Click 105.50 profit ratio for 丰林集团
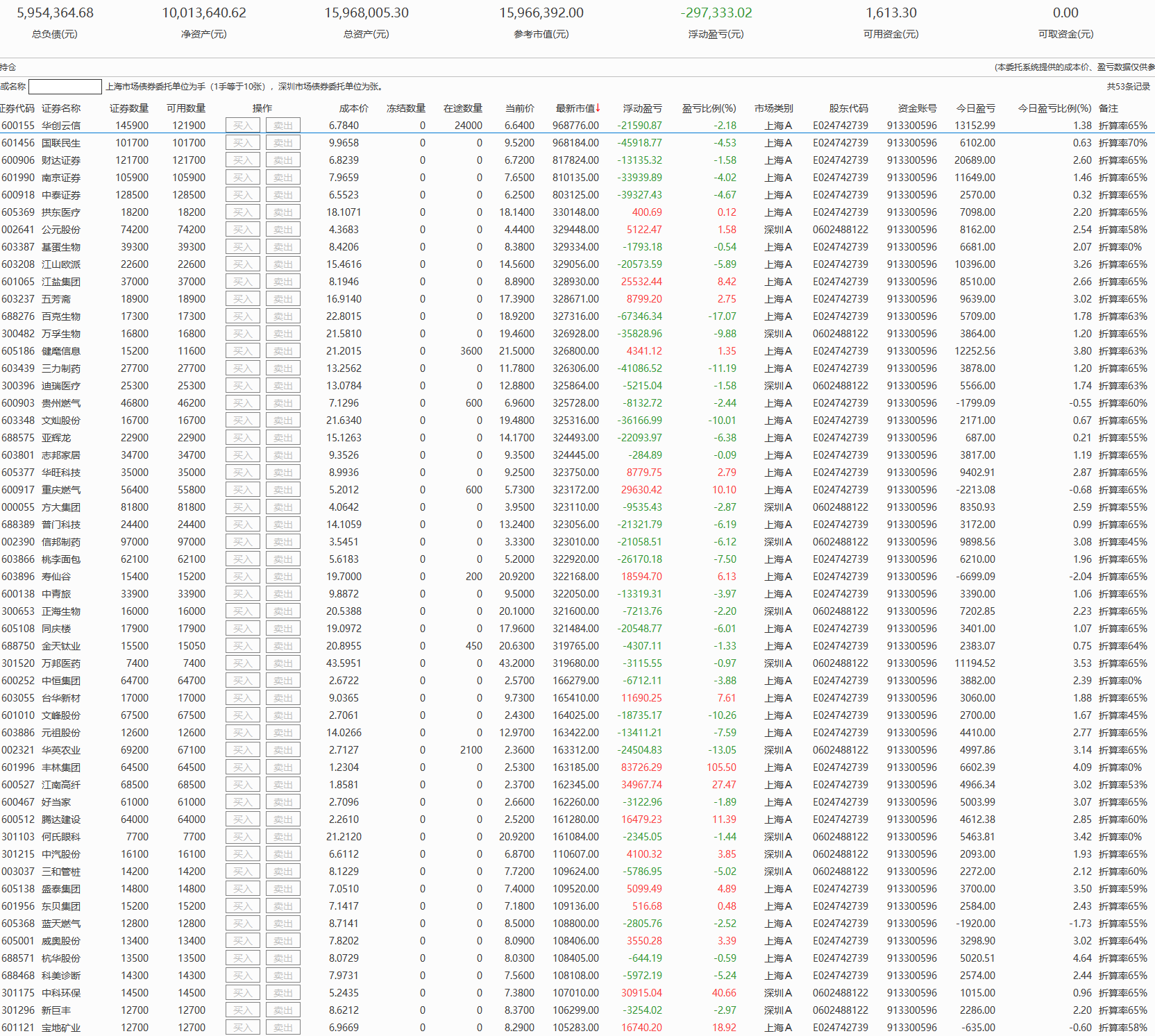Image resolution: width=1155 pixels, height=1036 pixels. point(722,767)
